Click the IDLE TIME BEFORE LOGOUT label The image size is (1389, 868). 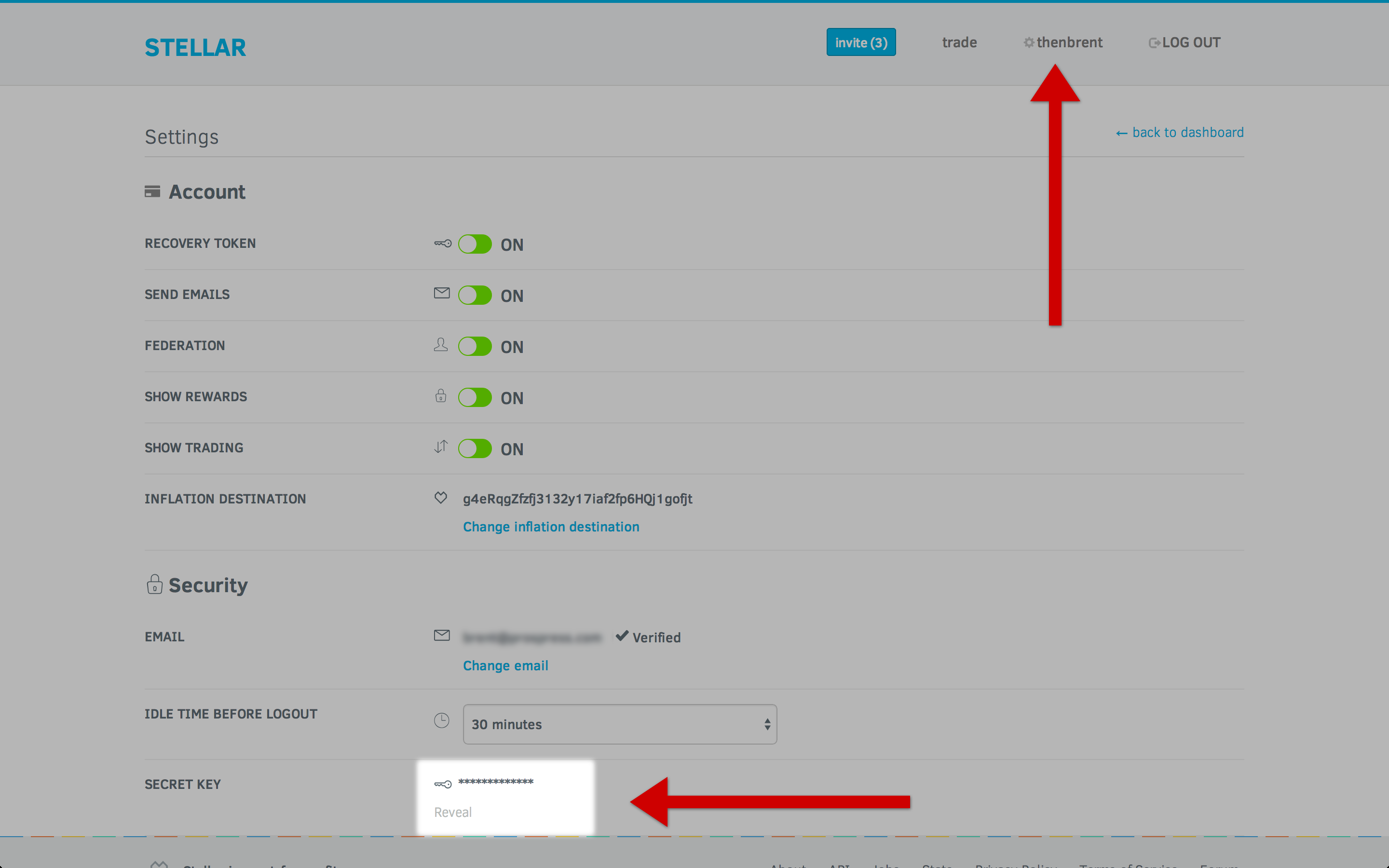pyautogui.click(x=231, y=714)
